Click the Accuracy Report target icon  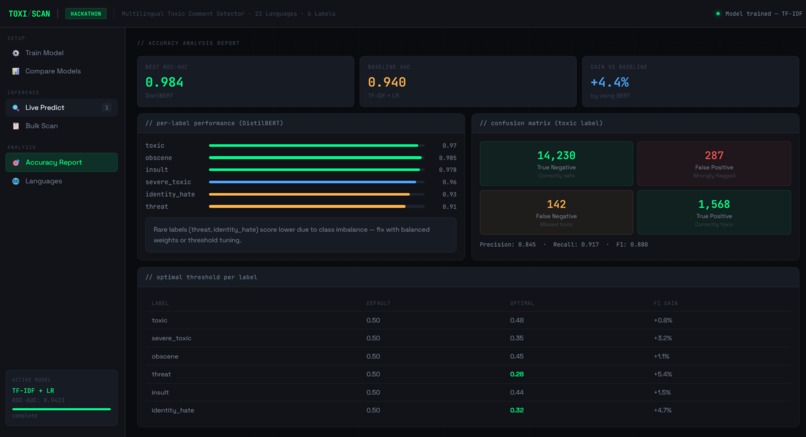click(x=15, y=162)
